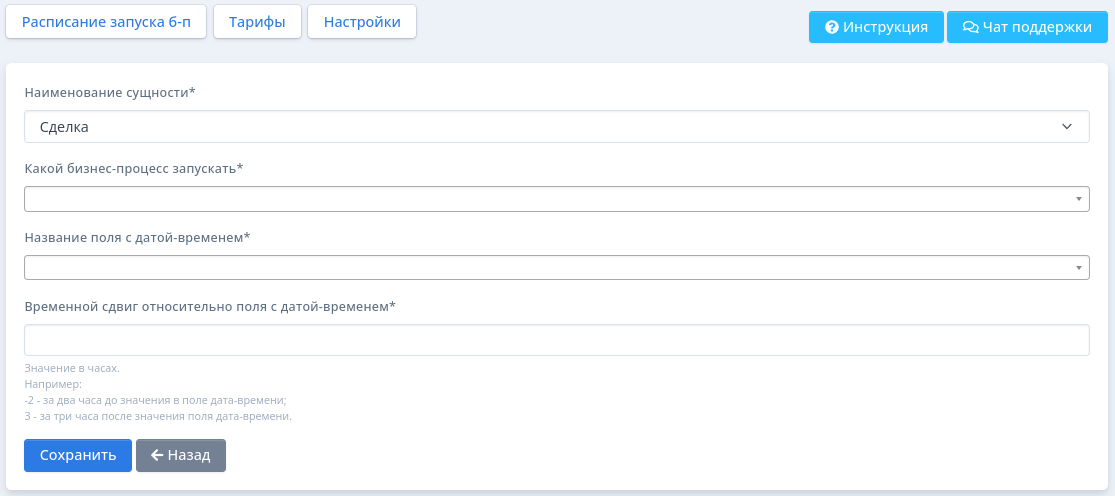Click the chevron on the Сделка selector
Screen dimensions: 1115x496
(1067, 126)
